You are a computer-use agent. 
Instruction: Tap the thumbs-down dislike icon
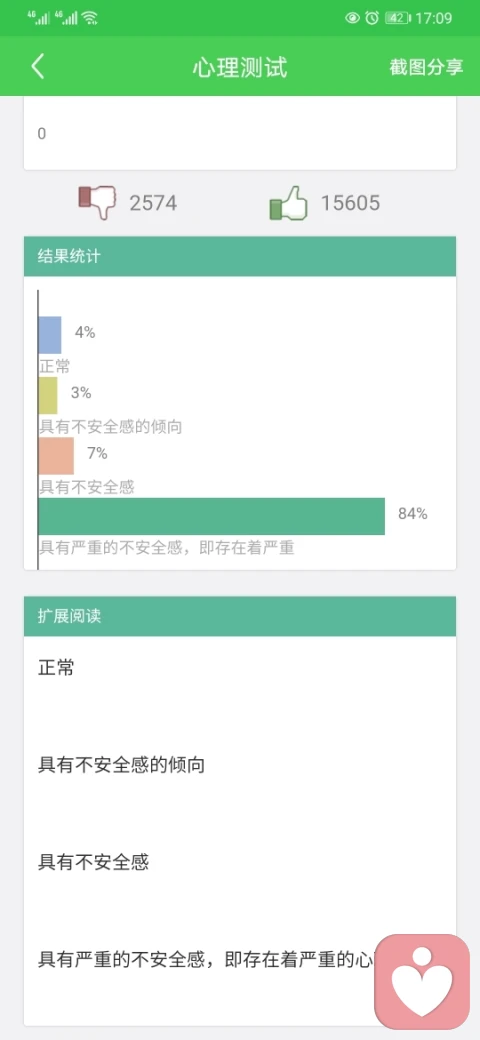(97, 202)
